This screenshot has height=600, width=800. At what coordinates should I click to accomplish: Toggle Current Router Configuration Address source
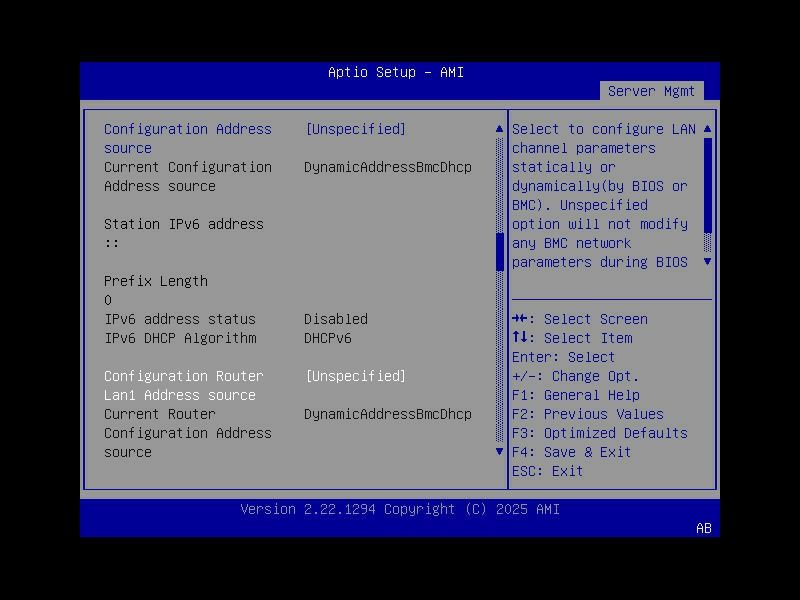tap(388, 413)
